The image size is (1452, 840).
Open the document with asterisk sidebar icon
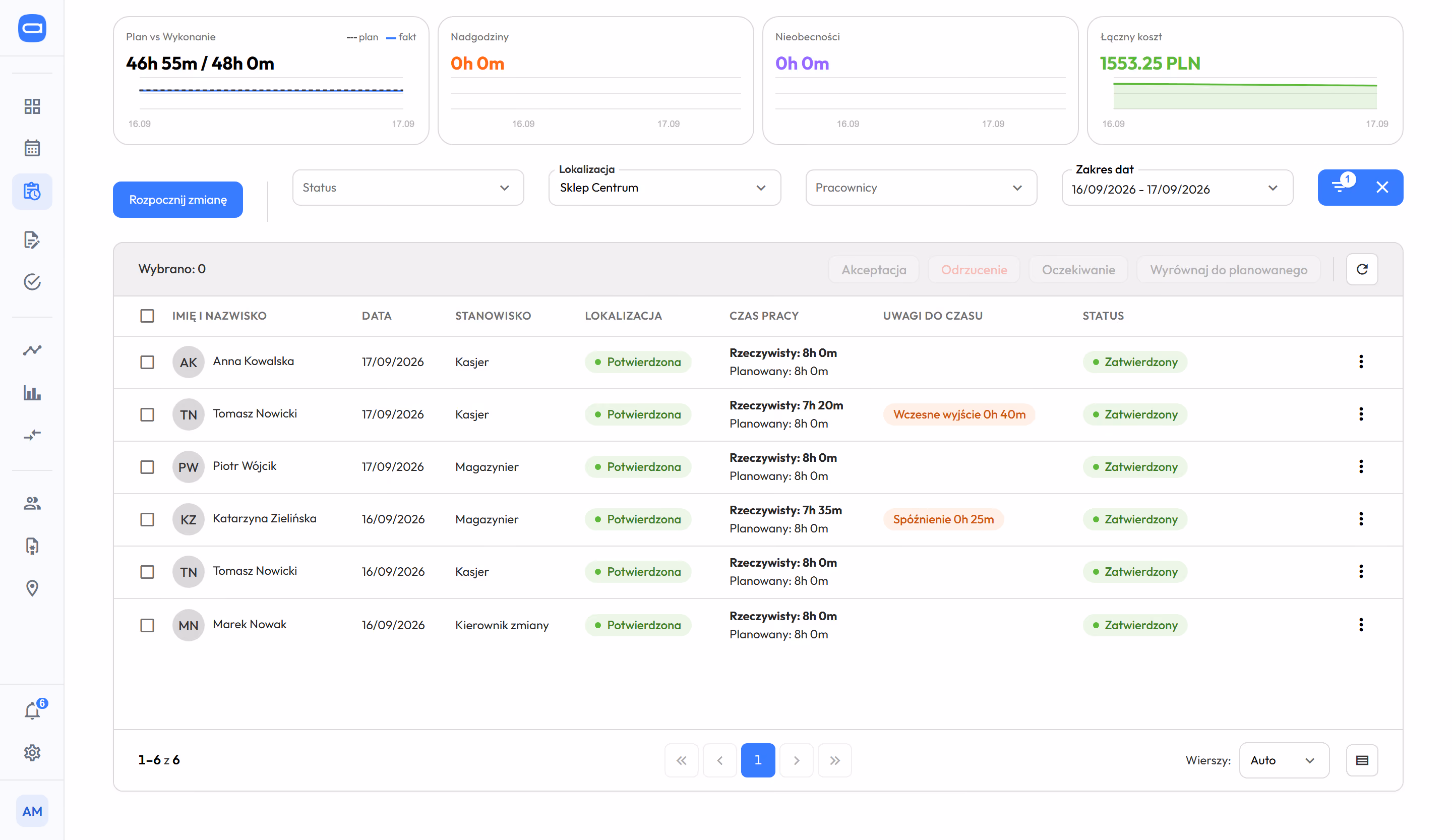tap(32, 546)
